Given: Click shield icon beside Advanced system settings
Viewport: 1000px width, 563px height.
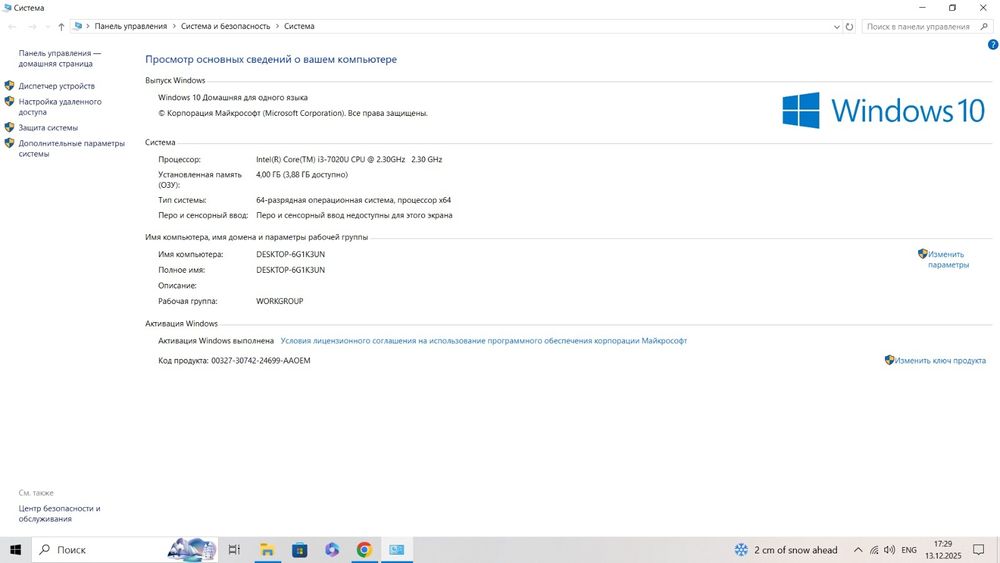Looking at the screenshot, I should 10,143.
